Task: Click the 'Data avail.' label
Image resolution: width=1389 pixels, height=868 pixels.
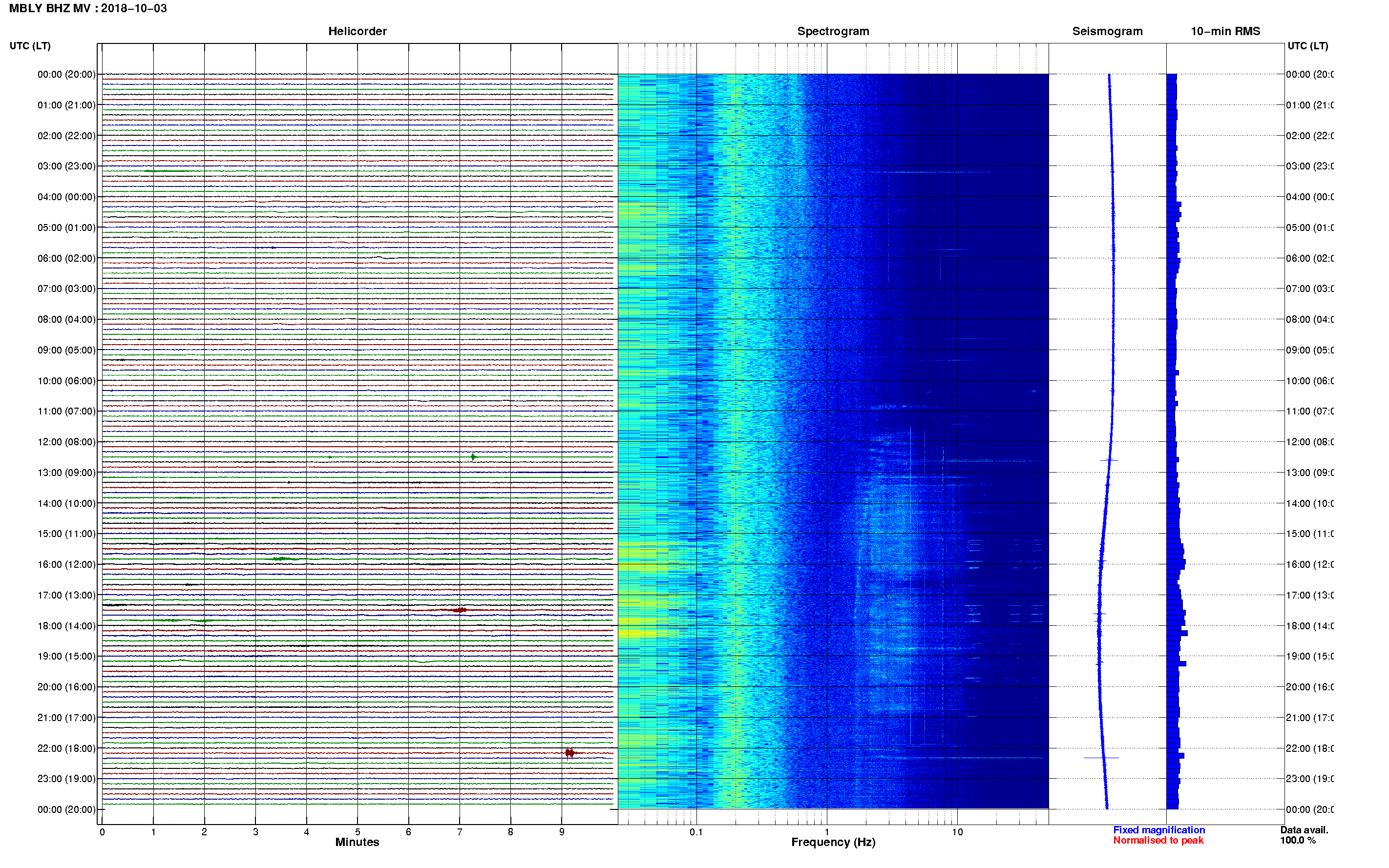Action: [x=1304, y=830]
